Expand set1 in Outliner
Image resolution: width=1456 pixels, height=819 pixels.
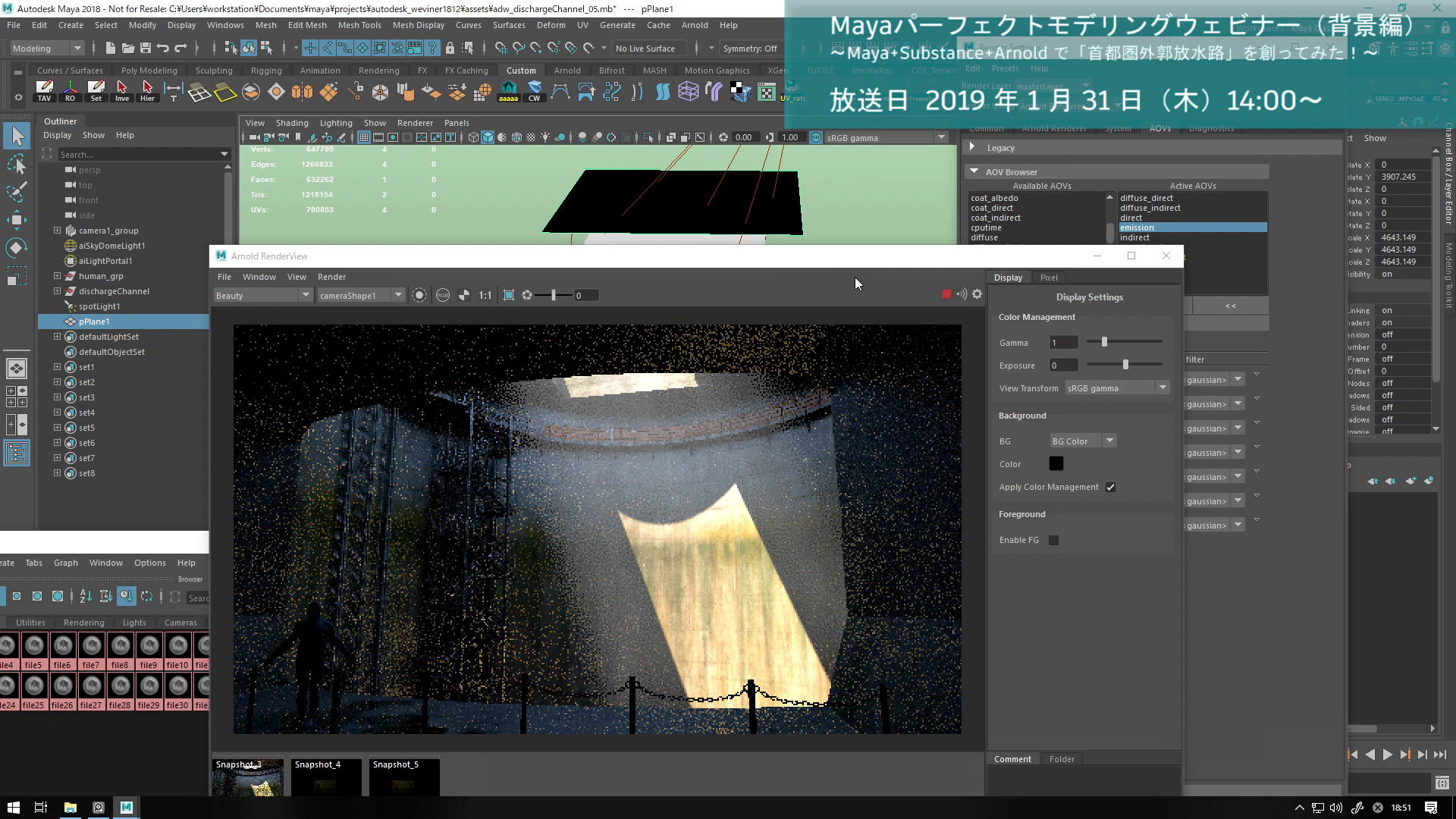tap(57, 367)
